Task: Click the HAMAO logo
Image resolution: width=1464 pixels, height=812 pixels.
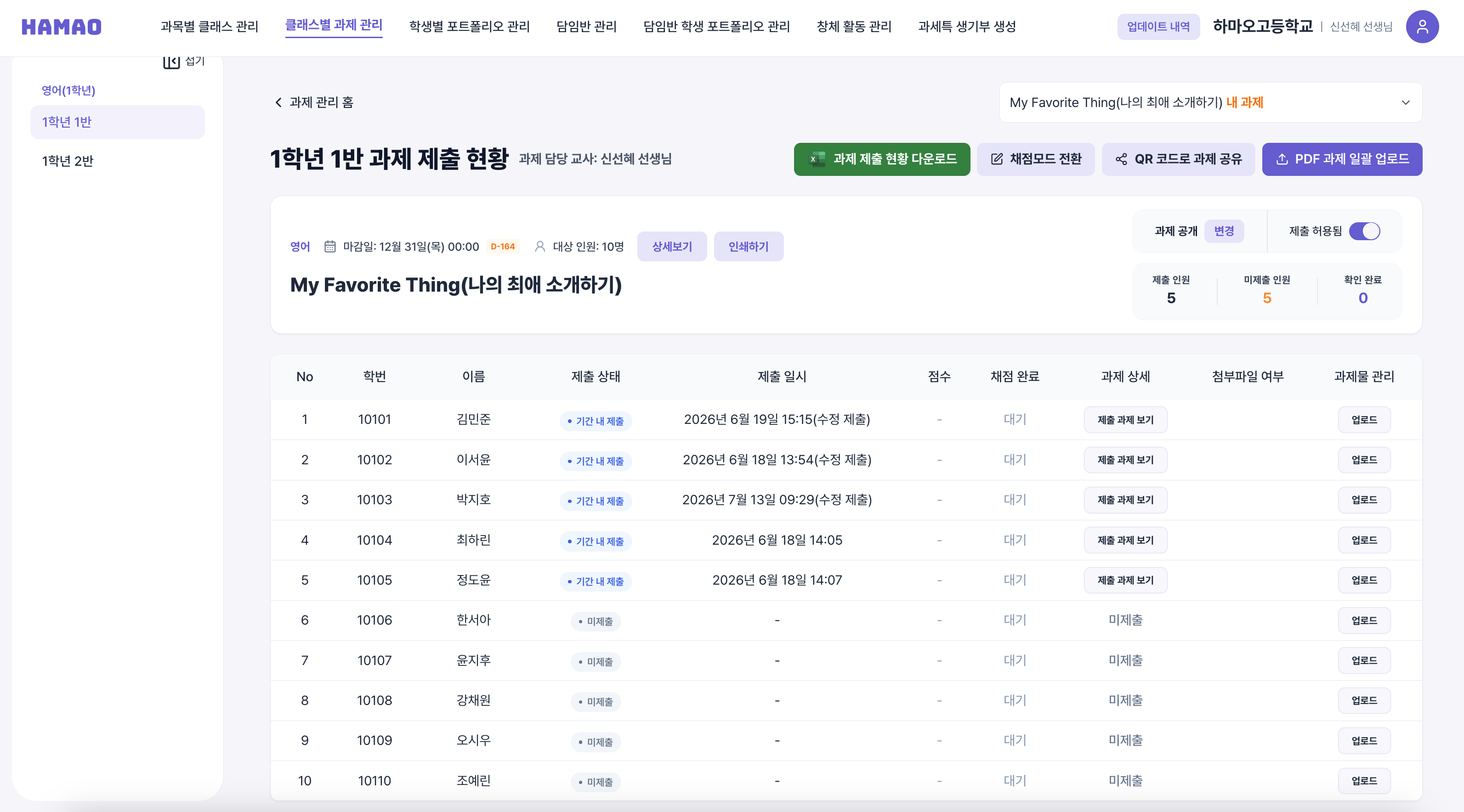Action: click(x=62, y=27)
